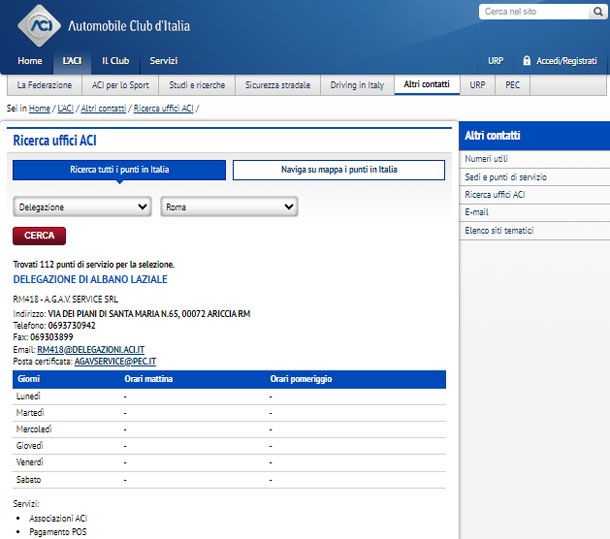Click the 'Trovati 112 punti di servizio' text
Image resolution: width=610 pixels, height=539 pixels.
tap(94, 265)
